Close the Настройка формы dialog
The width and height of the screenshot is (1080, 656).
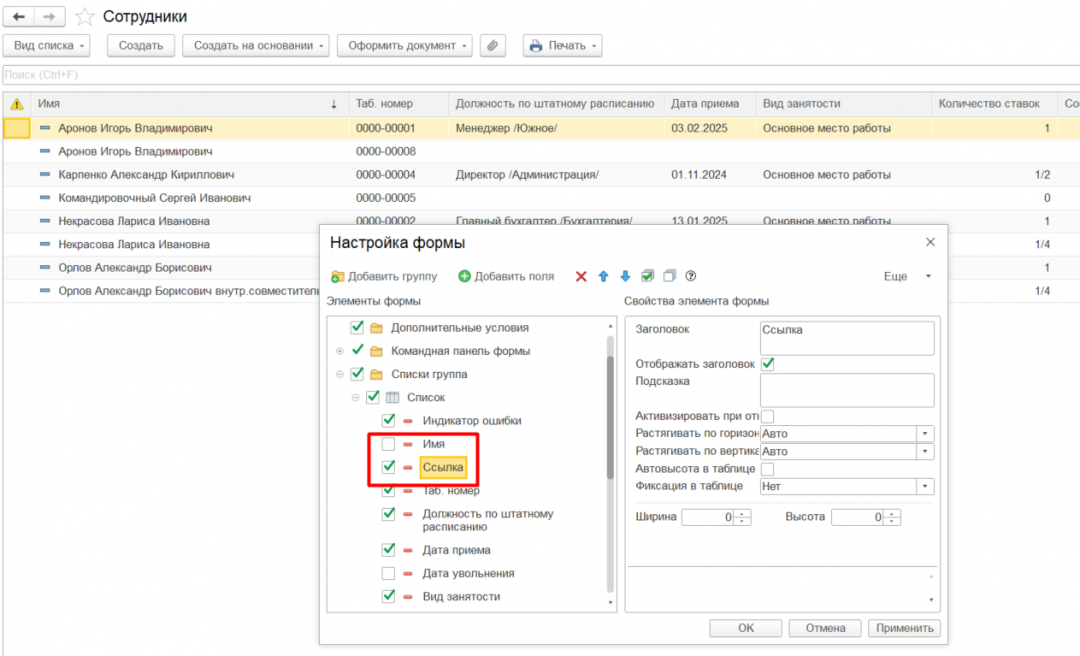pyautogui.click(x=931, y=243)
